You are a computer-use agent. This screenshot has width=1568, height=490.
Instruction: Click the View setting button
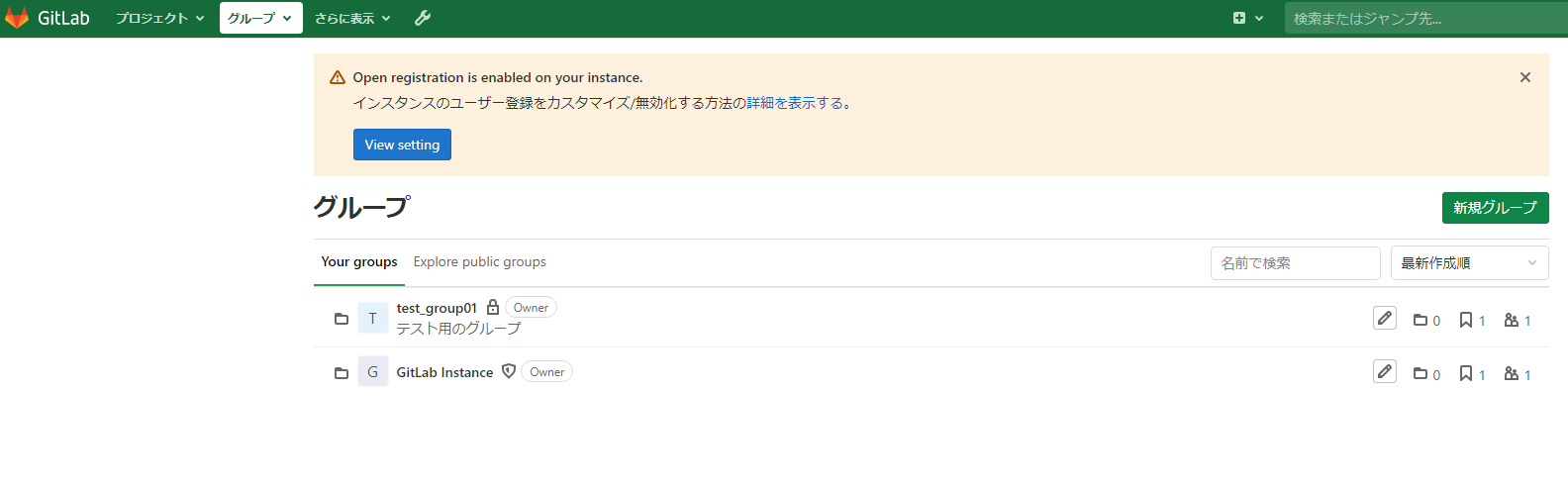402,145
